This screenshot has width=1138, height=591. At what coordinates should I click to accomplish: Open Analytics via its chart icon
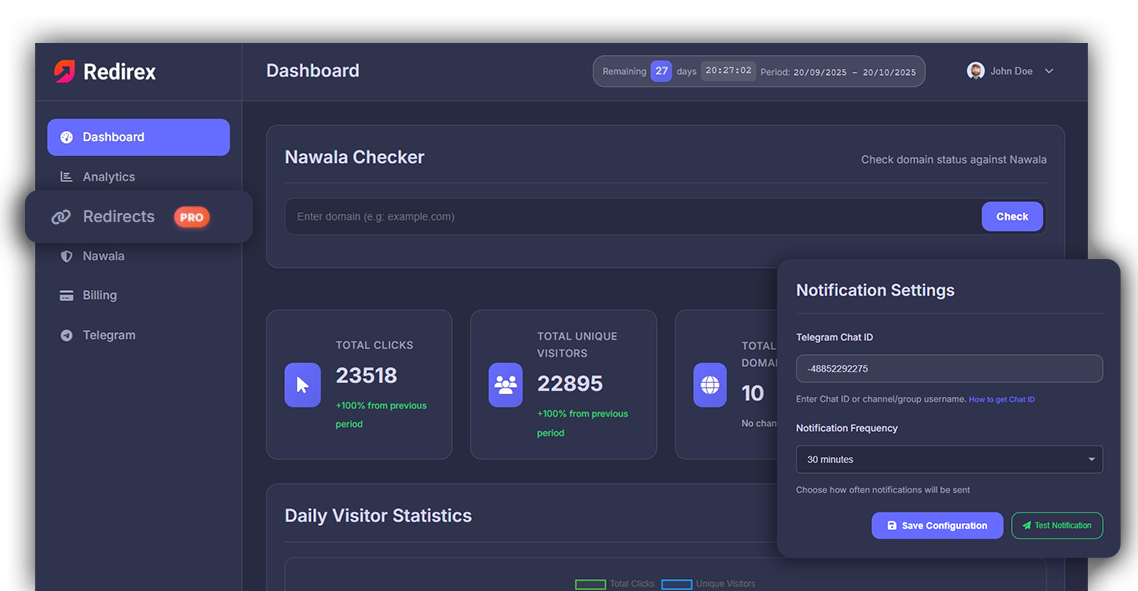tap(66, 176)
